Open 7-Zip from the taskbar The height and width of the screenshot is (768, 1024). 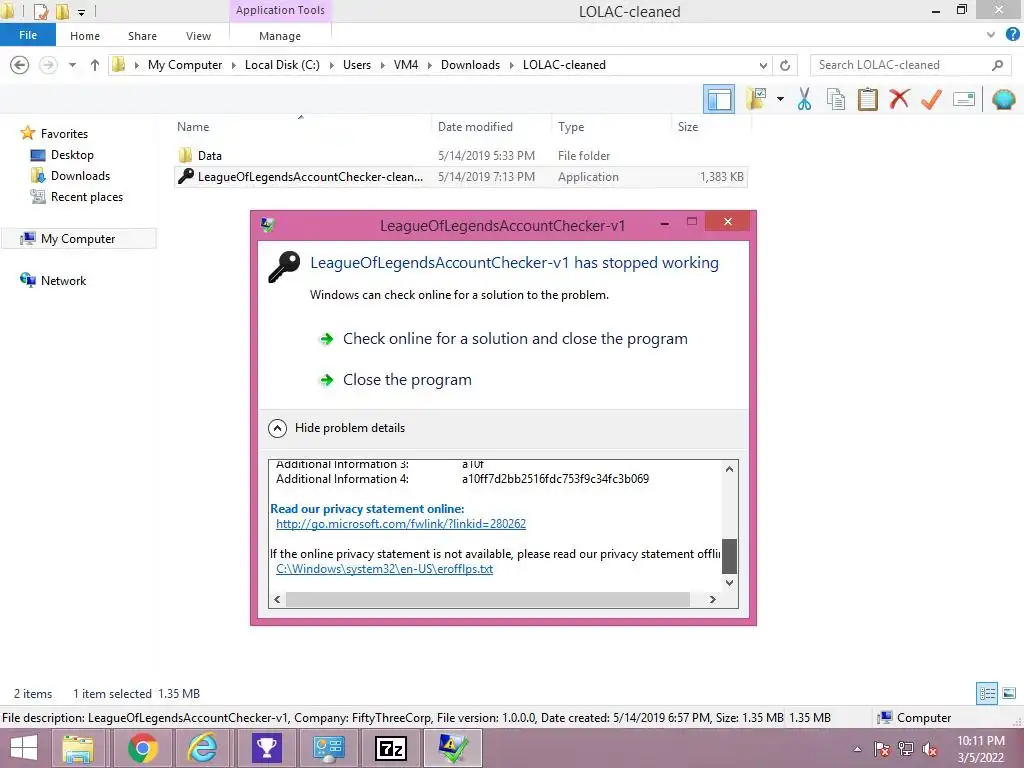click(x=391, y=748)
